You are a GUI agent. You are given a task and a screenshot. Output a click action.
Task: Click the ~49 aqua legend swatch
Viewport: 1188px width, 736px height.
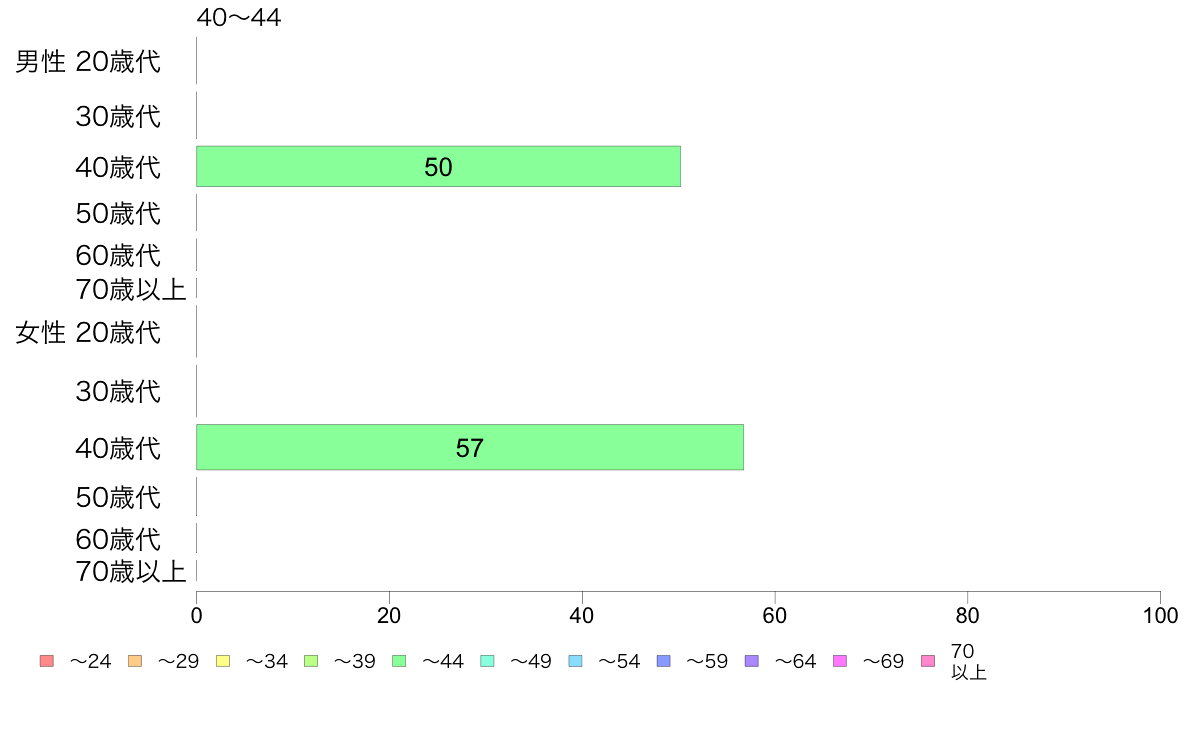tap(487, 661)
